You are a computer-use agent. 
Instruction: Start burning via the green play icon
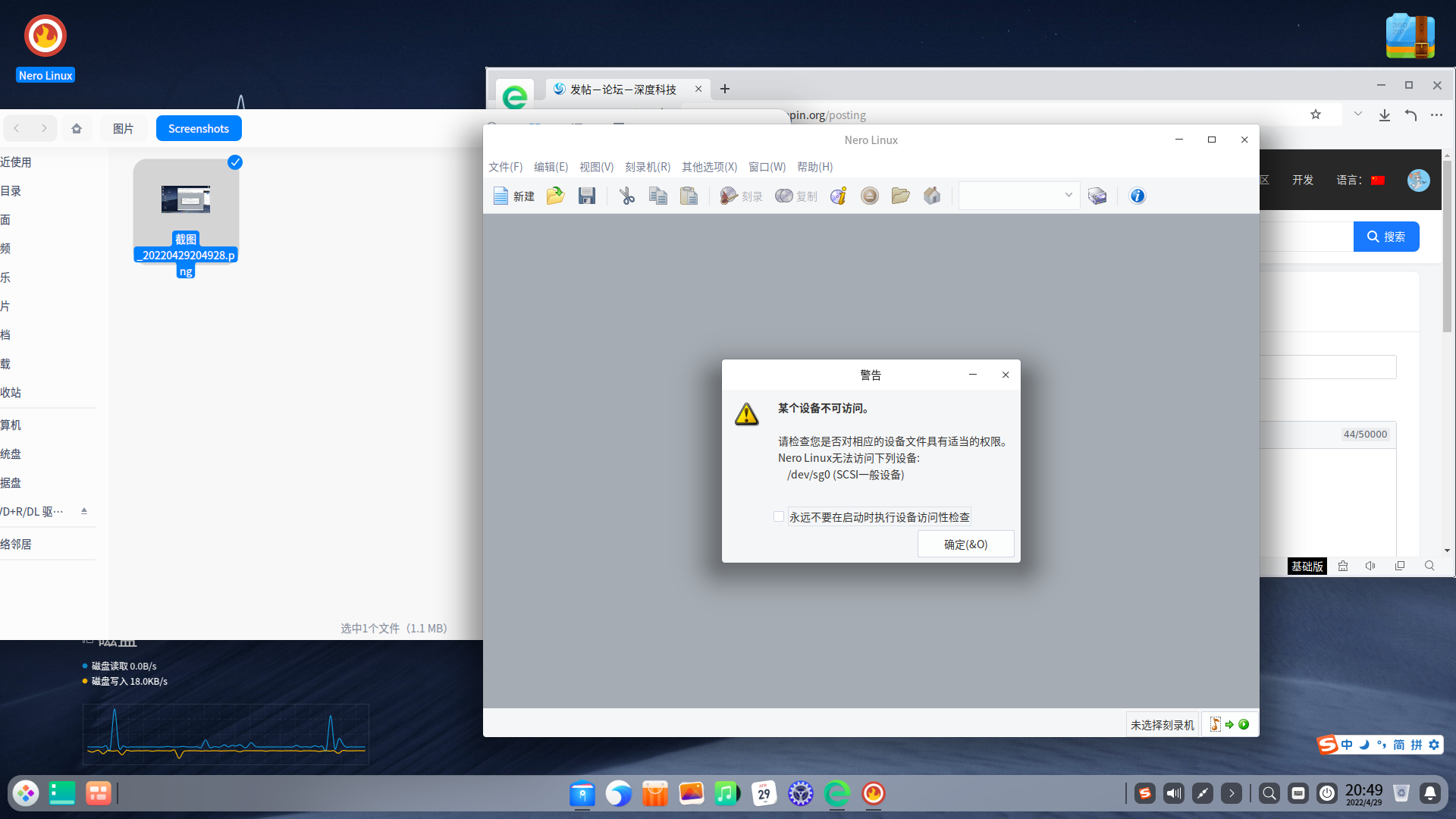(1244, 724)
